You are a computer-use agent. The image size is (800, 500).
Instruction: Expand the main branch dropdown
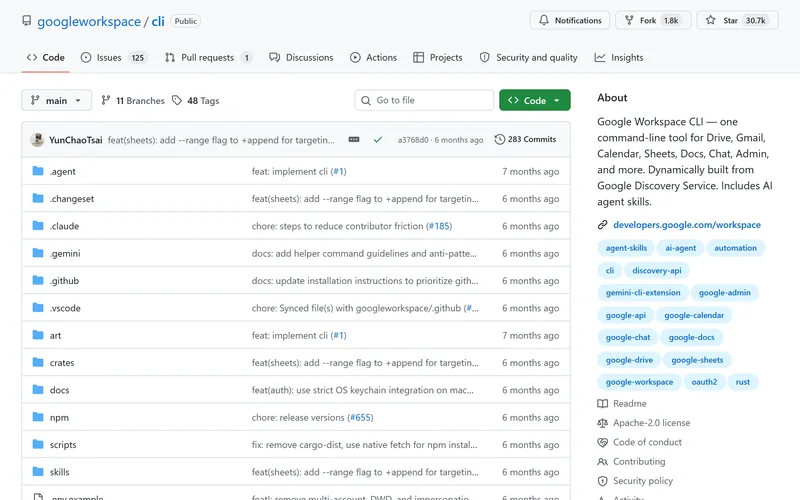(56, 101)
